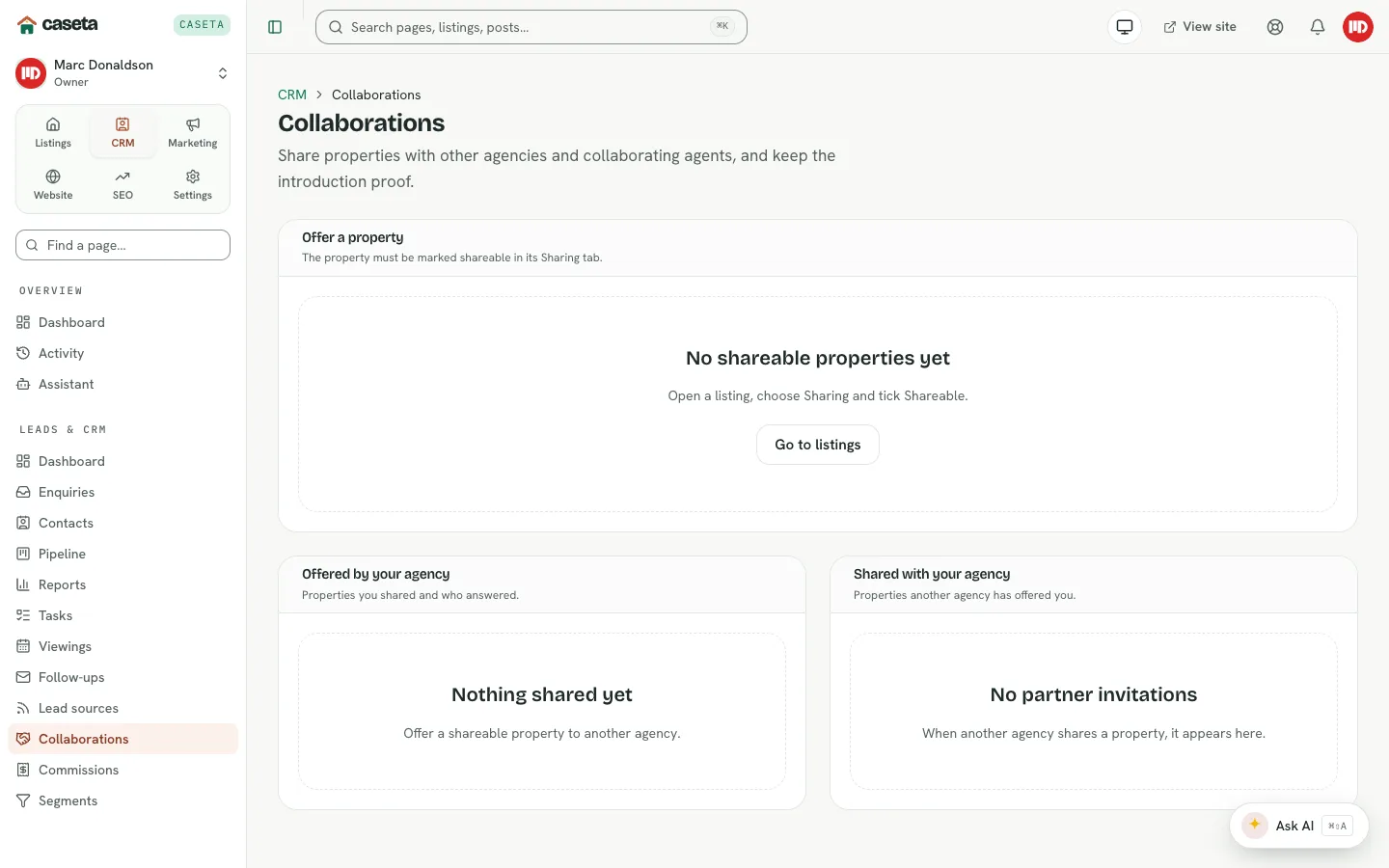Viewport: 1389px width, 868px height.
Task: Open the Tasks page
Action: [123, 615]
